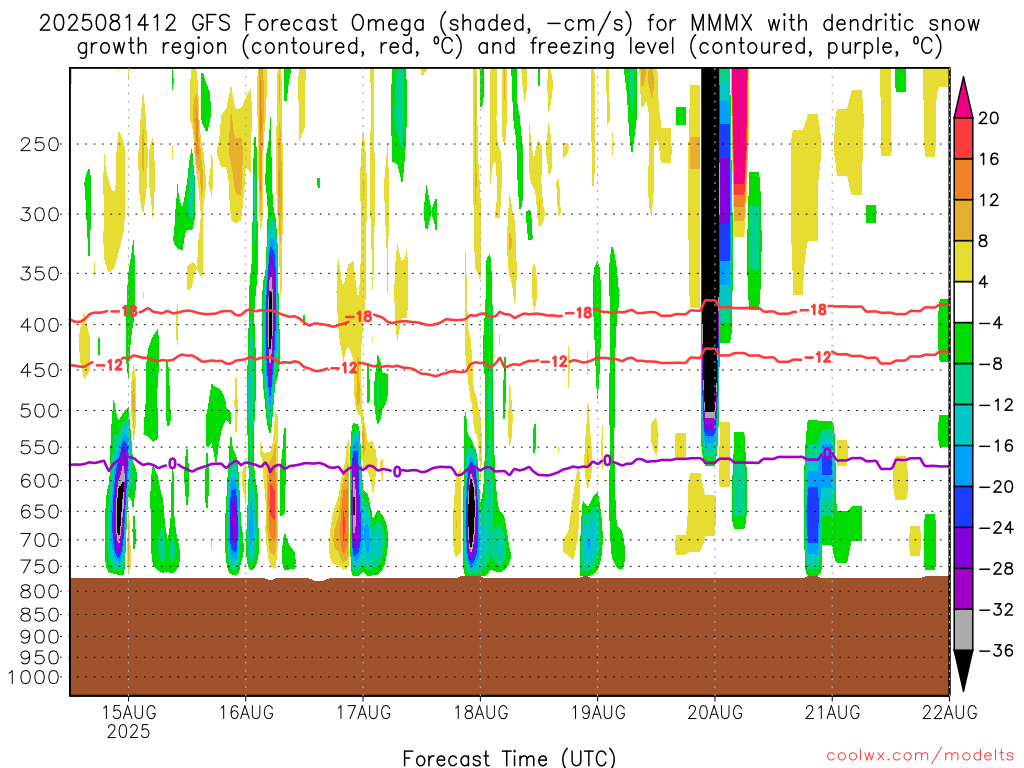Click the 15AUG date label on the time axis
1024x768 pixels.
[x=129, y=712]
